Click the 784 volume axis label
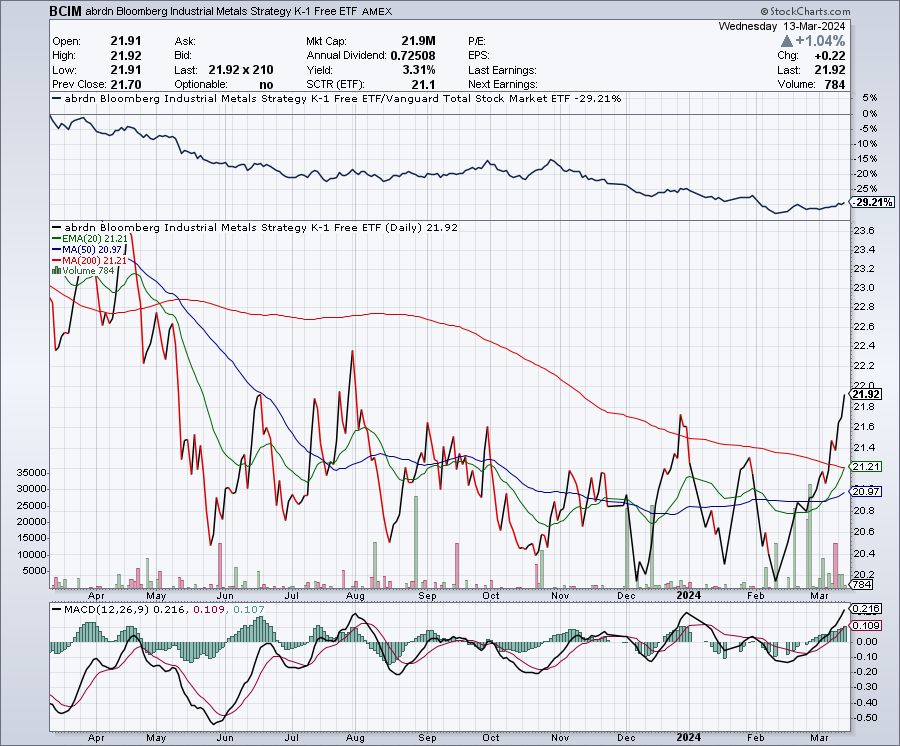This screenshot has height=746, width=900. click(x=862, y=584)
